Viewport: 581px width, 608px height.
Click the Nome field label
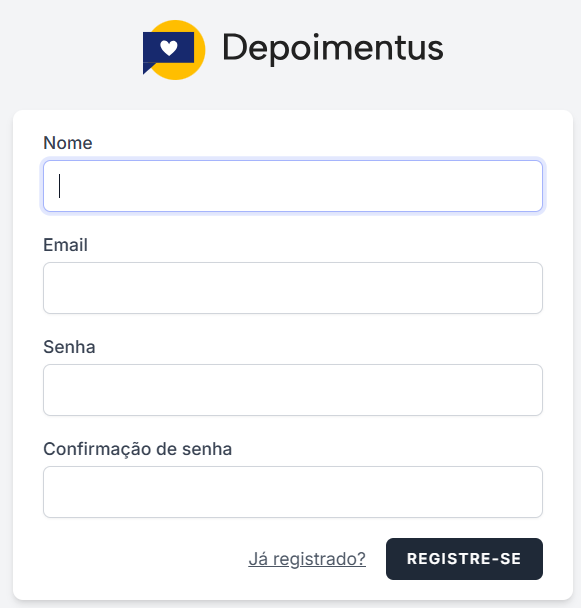pos(67,143)
